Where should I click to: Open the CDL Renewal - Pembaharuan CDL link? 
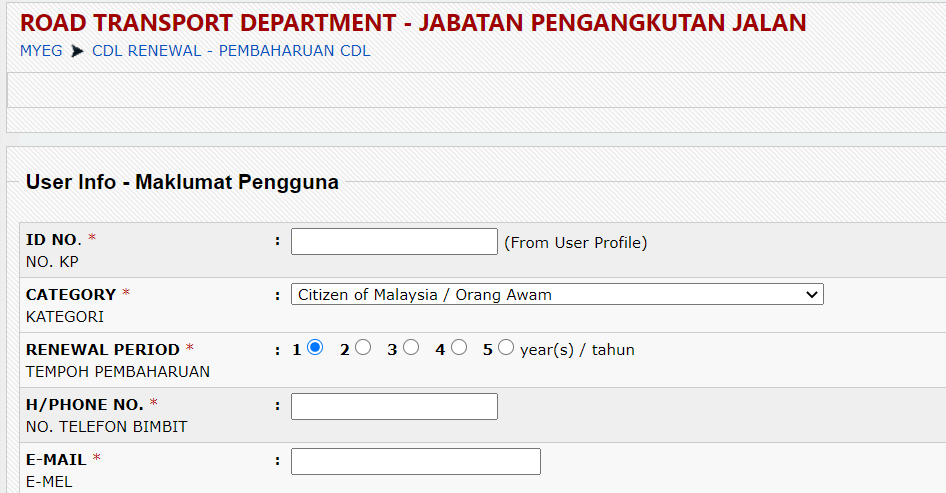pyautogui.click(x=231, y=51)
